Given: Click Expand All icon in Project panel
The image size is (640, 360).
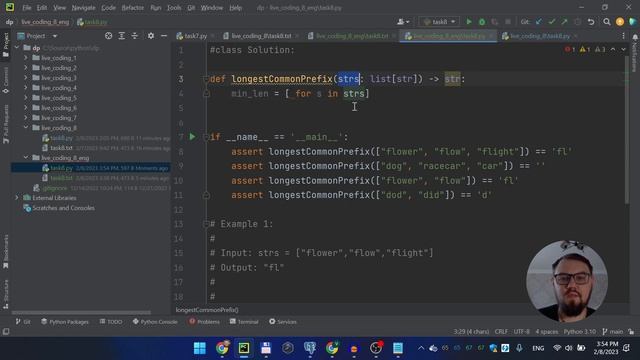Looking at the screenshot, I should click(x=122, y=36).
